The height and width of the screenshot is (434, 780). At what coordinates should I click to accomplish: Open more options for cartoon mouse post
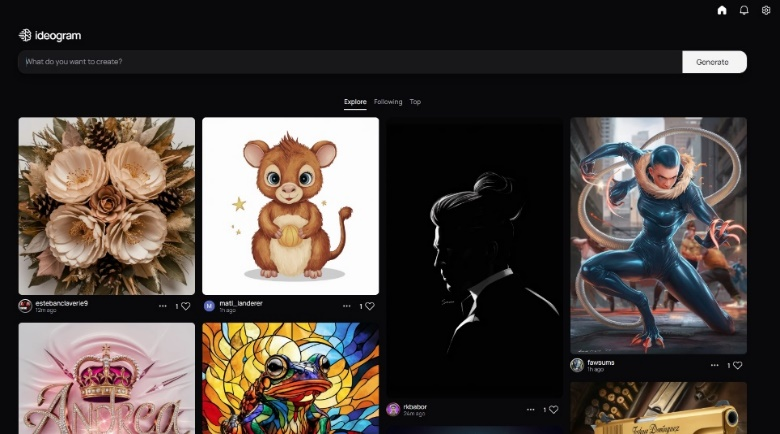(x=346, y=306)
